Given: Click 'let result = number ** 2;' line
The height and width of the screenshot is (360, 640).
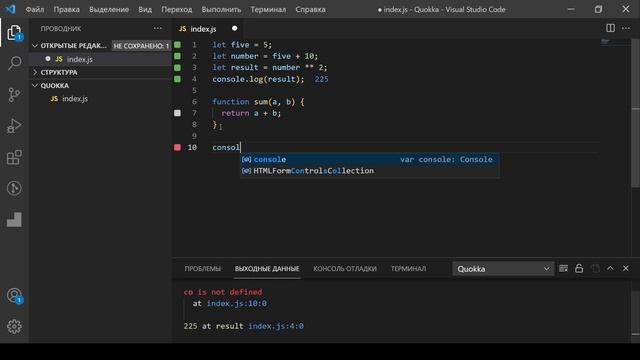Looking at the screenshot, I should (269, 68).
